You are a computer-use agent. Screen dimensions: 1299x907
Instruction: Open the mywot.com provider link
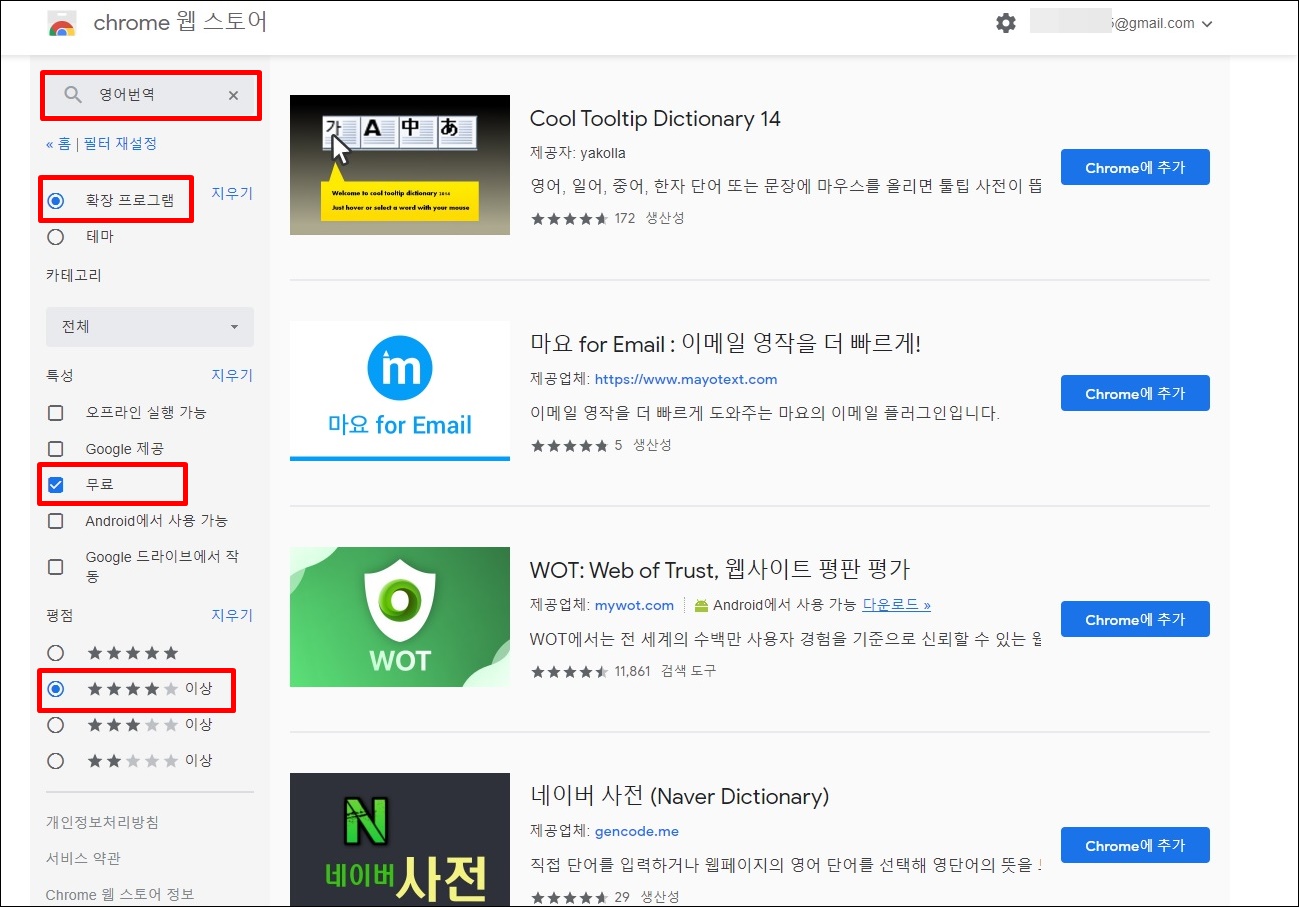(x=634, y=605)
